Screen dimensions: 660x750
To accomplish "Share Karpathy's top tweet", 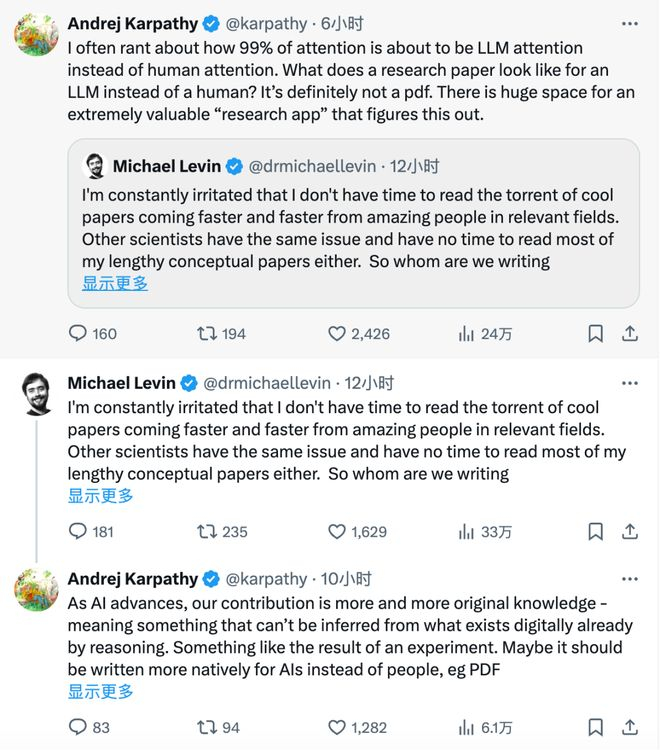I will tap(630, 333).
